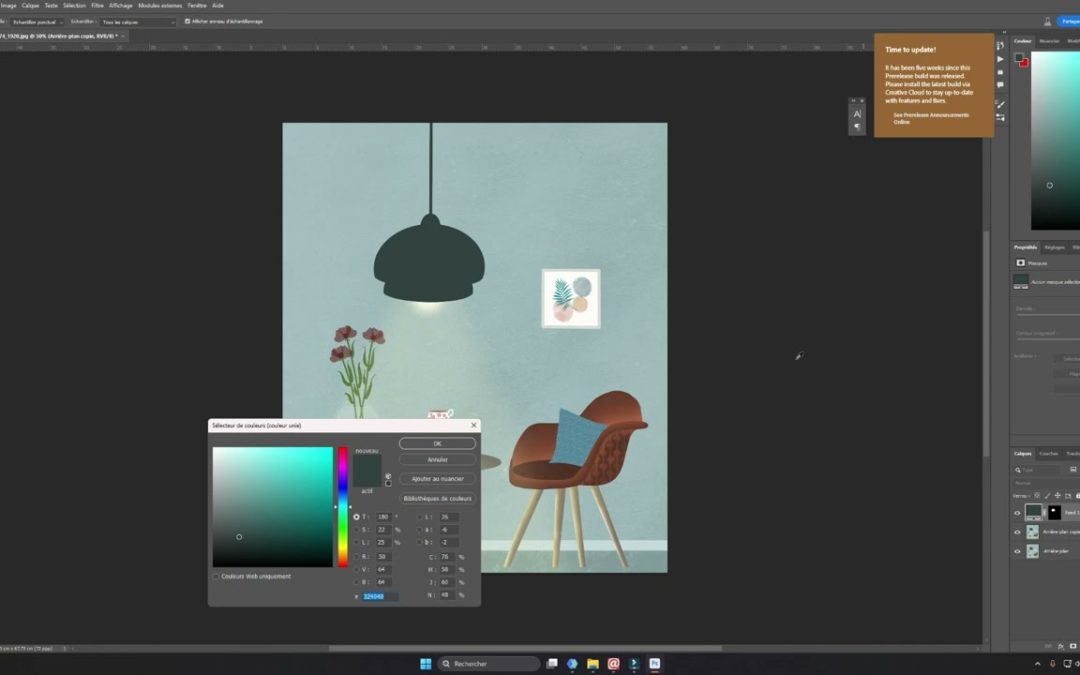Open the Filtre menu
The height and width of the screenshot is (675, 1080).
pyautogui.click(x=98, y=6)
